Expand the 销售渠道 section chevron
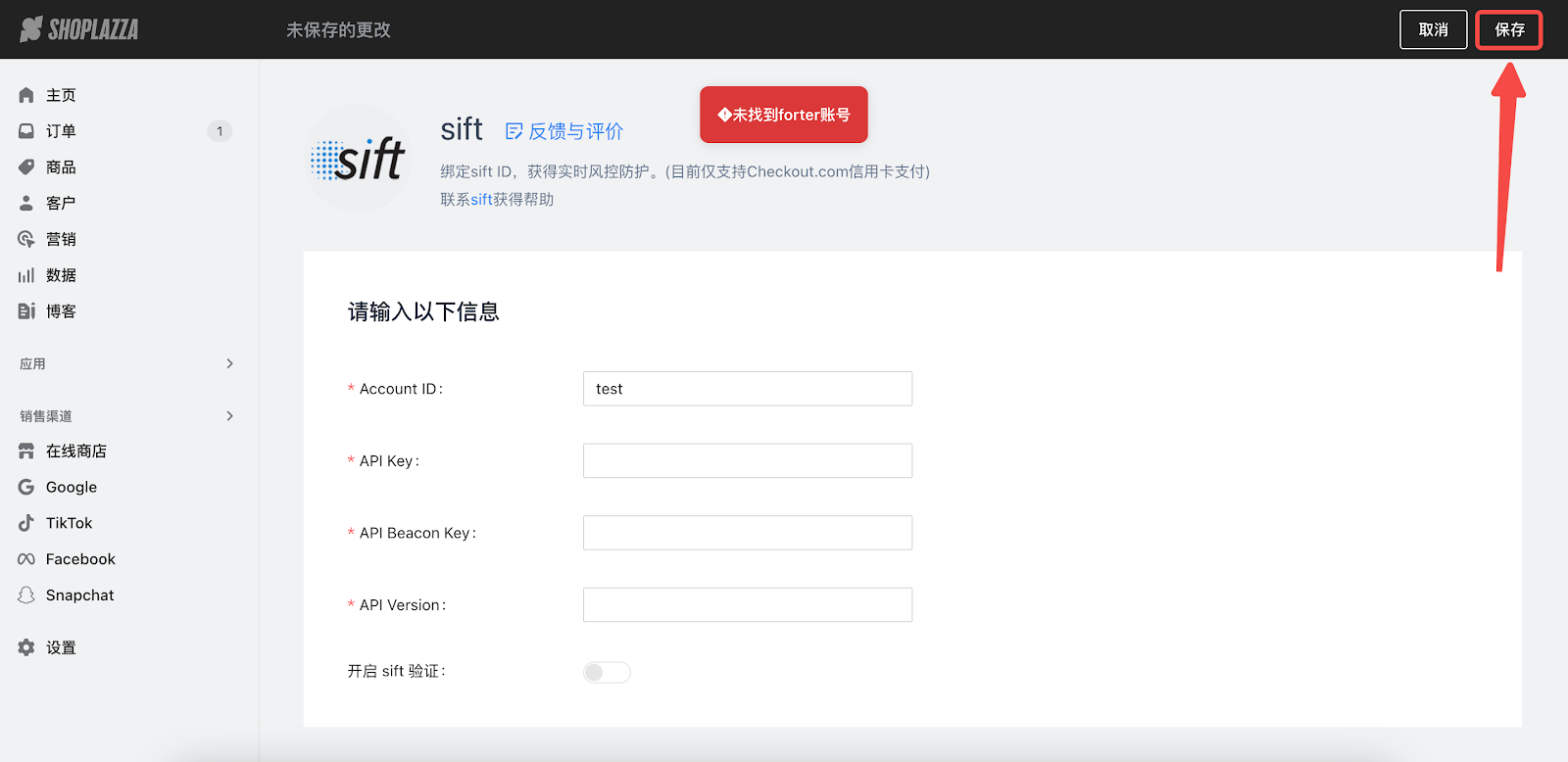This screenshot has width=1568, height=762. 230,416
